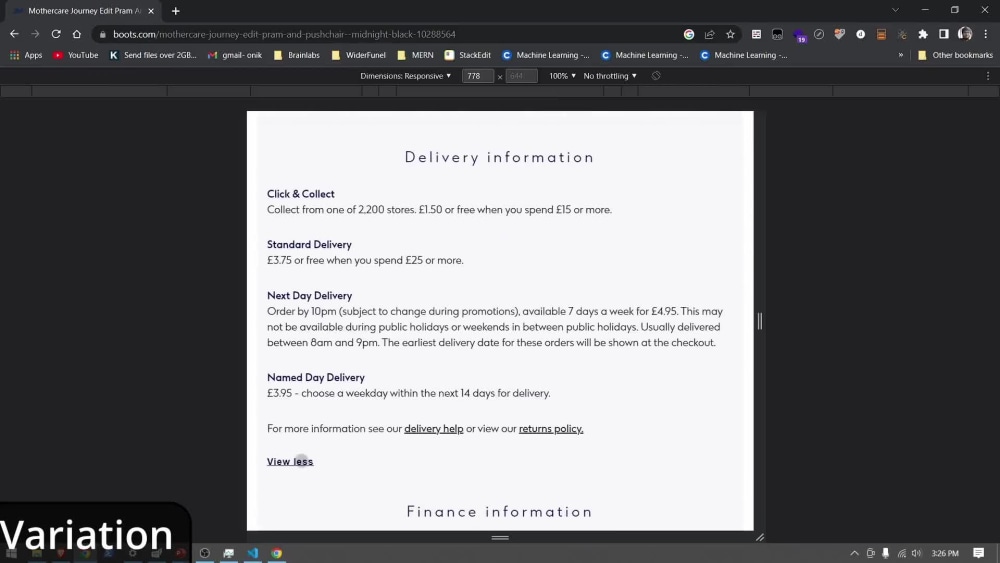Open the Dimensions: Responsive dropdown
The image size is (1000, 563).
point(405,76)
